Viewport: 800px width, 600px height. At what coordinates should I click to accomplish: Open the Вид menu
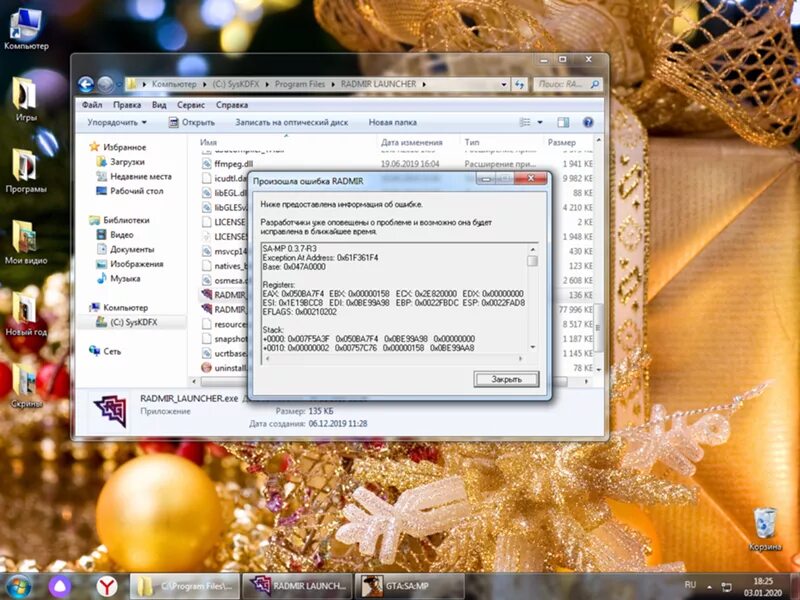click(x=159, y=105)
